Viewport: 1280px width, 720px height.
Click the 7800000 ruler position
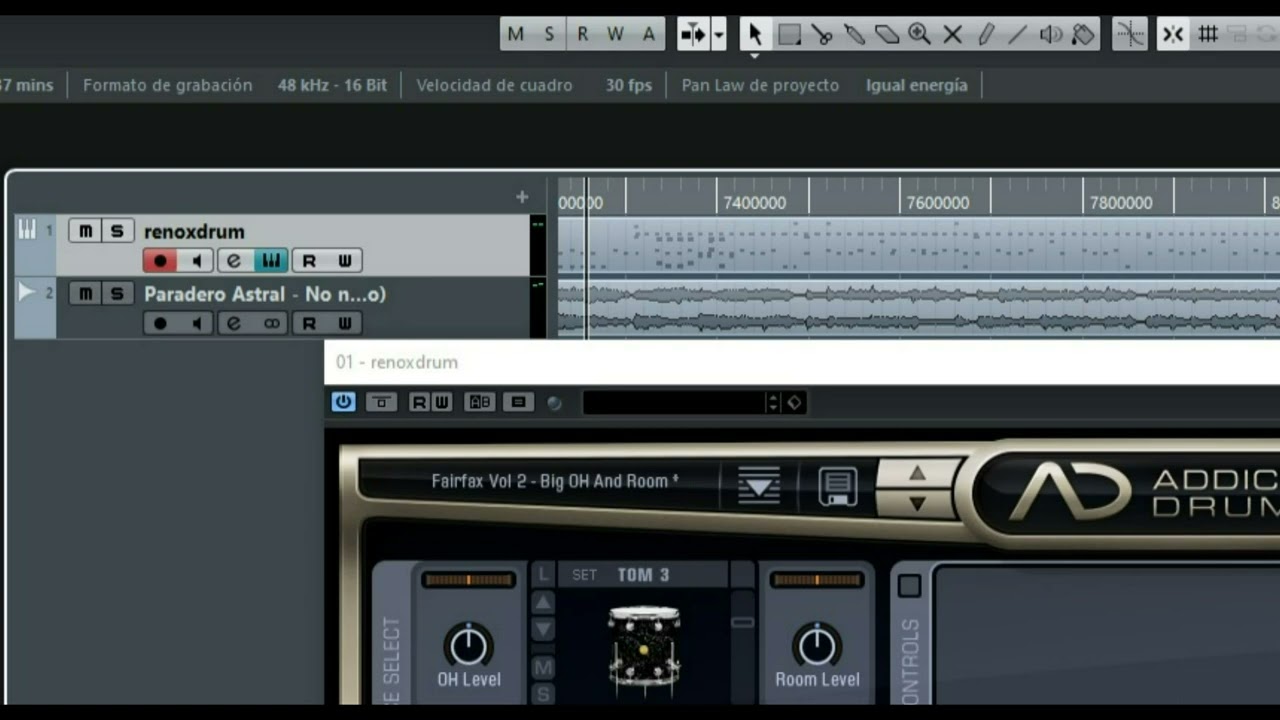coord(1121,202)
